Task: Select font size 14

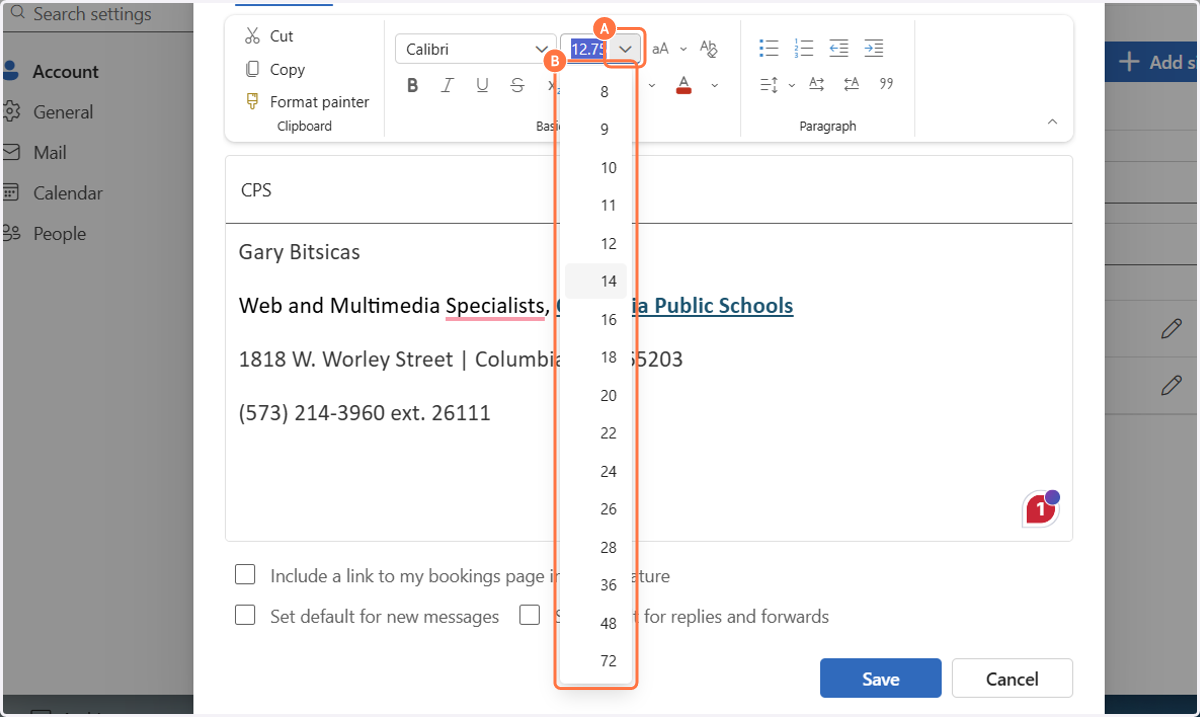Action: [596, 282]
